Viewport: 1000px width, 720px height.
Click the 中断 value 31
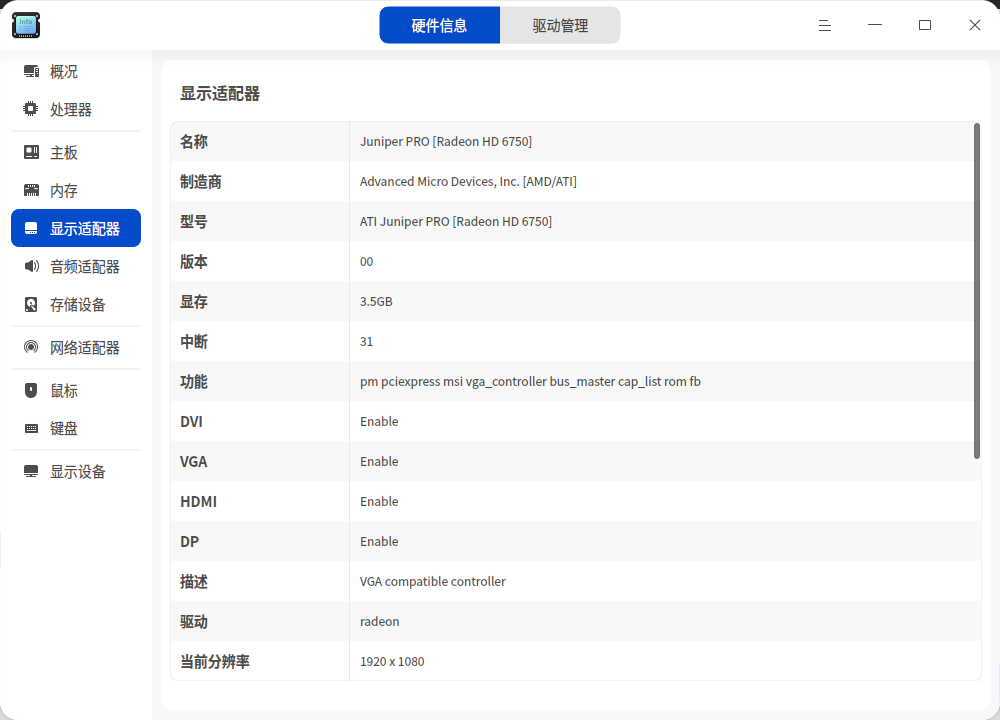[367, 342]
